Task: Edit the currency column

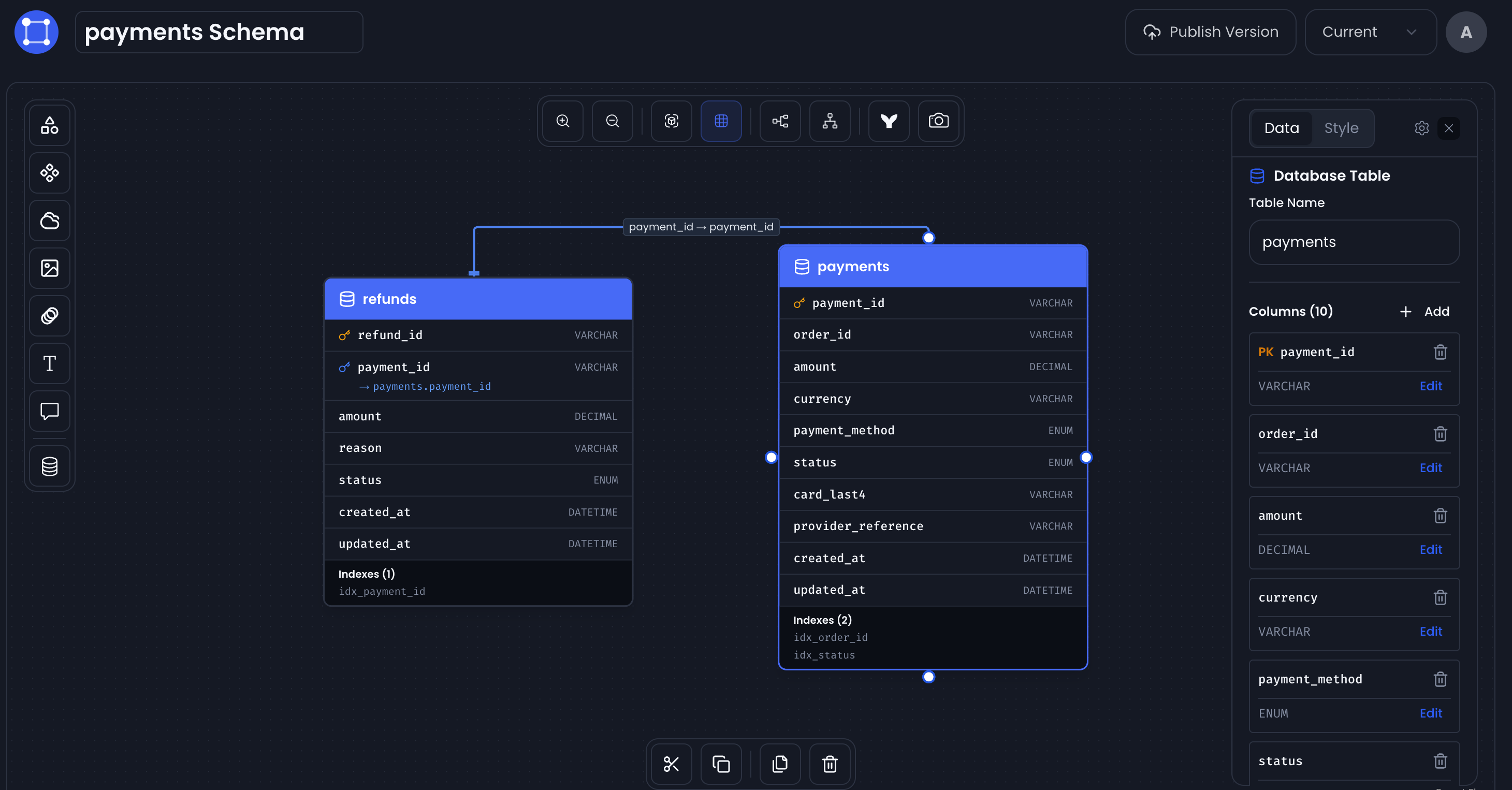Action: tap(1430, 631)
